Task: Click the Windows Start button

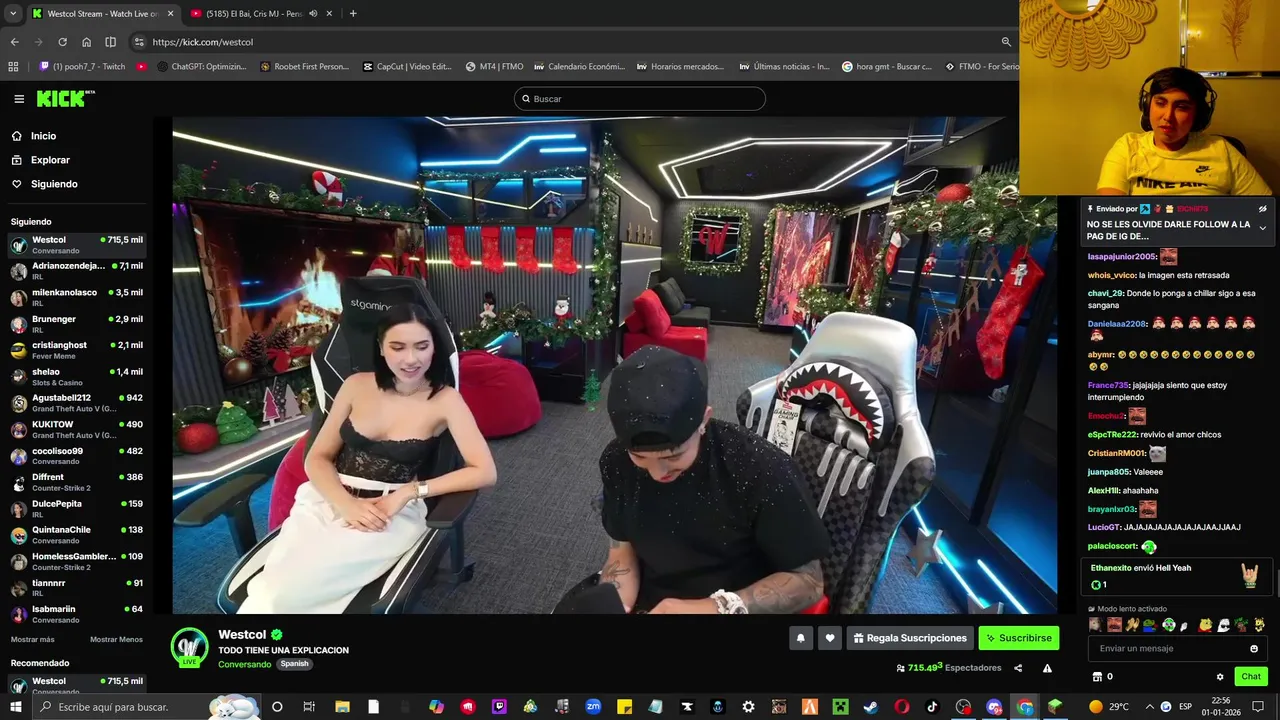Action: coord(15,707)
